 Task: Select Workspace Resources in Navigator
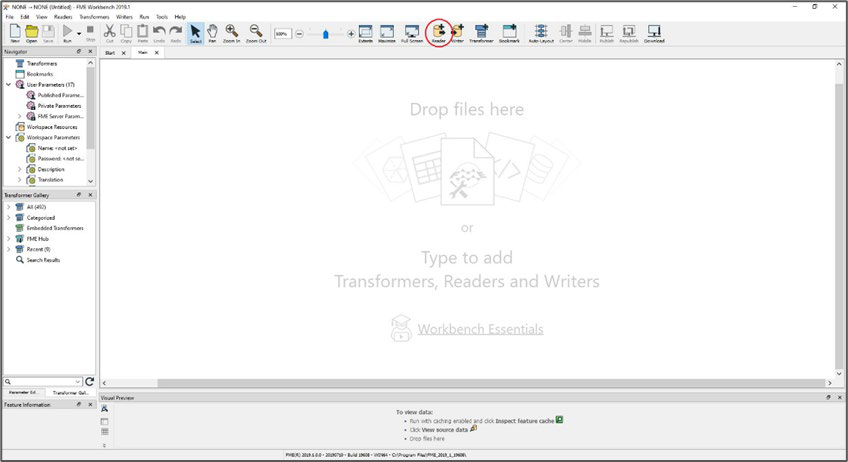point(52,127)
